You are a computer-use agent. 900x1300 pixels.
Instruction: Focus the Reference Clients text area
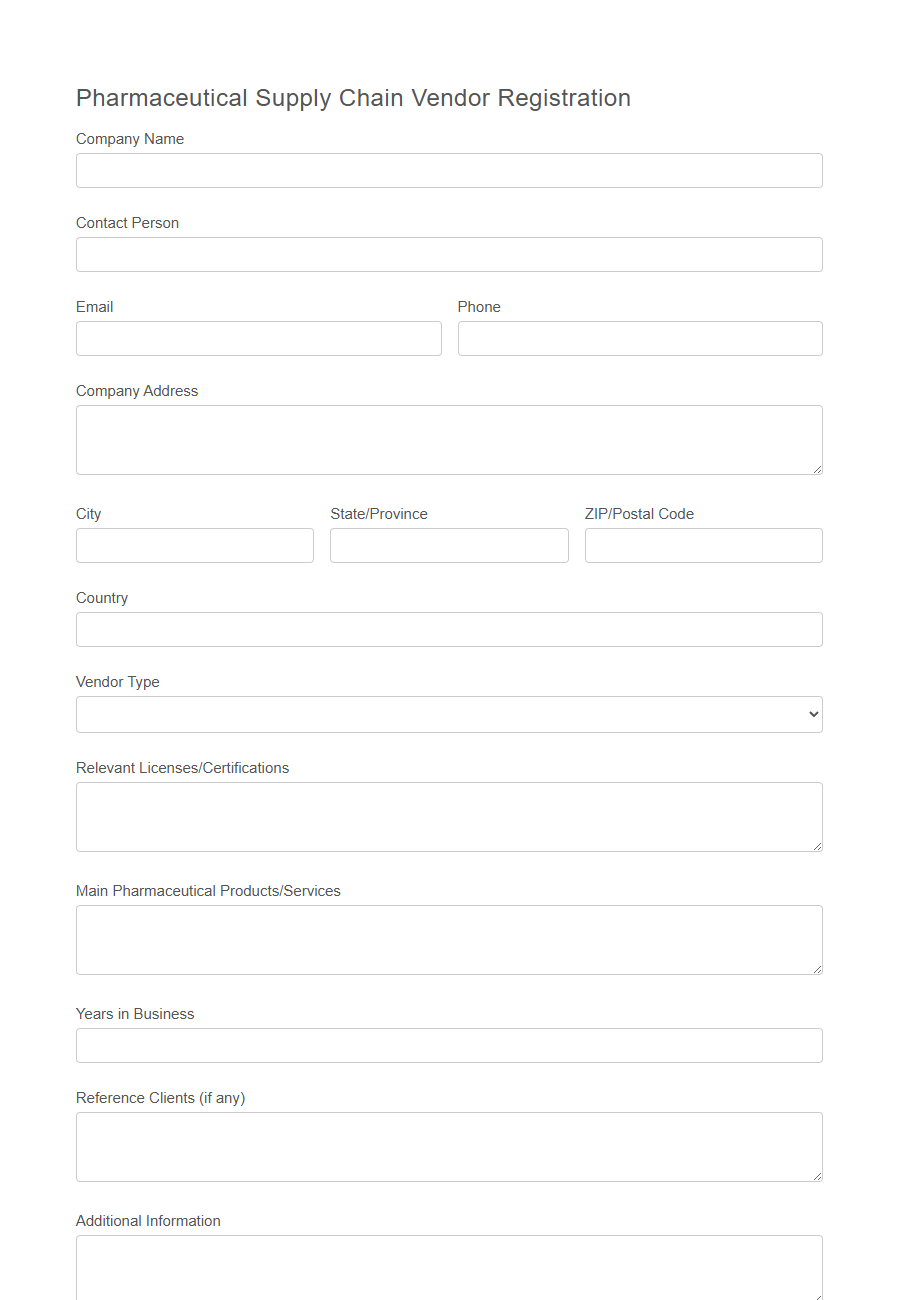click(x=448, y=1145)
